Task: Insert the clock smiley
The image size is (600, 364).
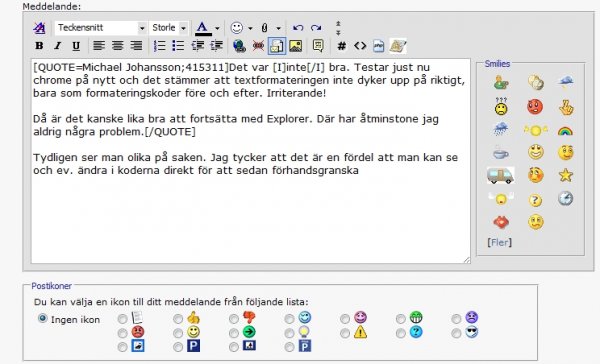Action: pyautogui.click(x=565, y=198)
